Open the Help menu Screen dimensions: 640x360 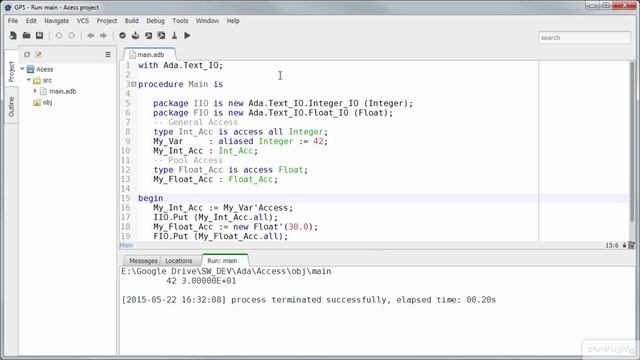point(233,21)
